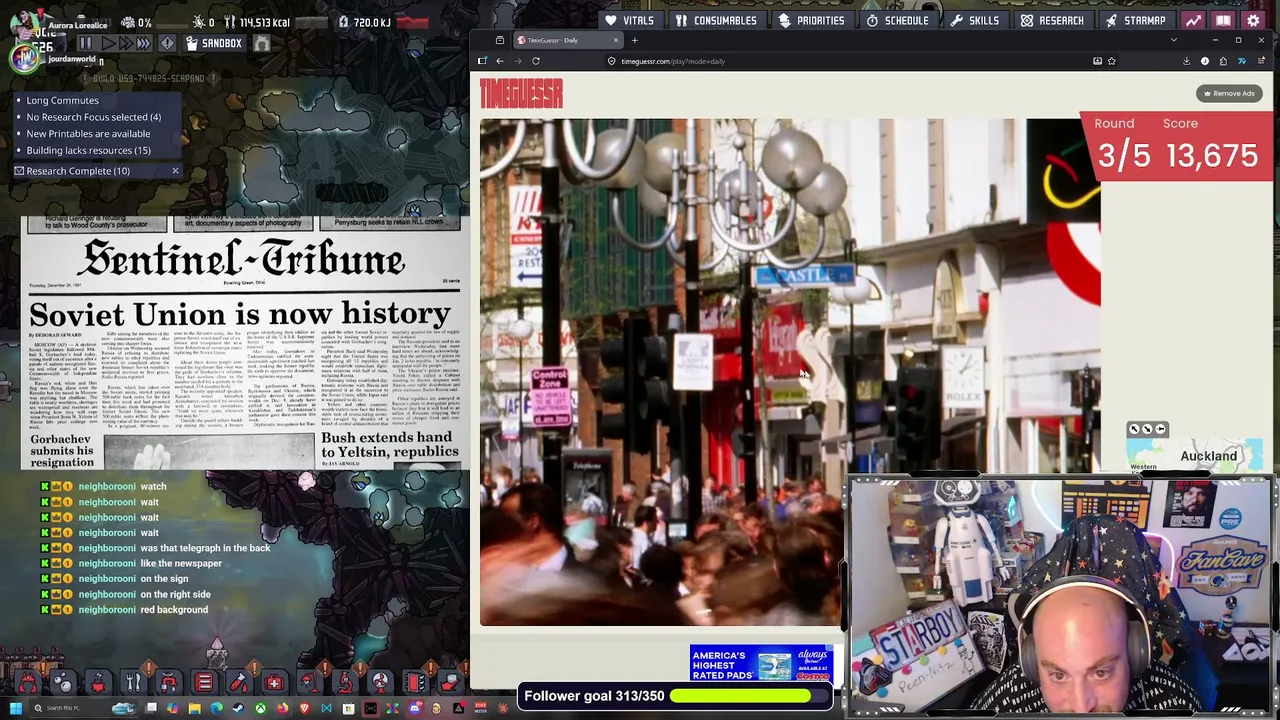The width and height of the screenshot is (1280, 720).
Task: Switch to the TimeGuessr - Daily tab
Action: click(567, 40)
